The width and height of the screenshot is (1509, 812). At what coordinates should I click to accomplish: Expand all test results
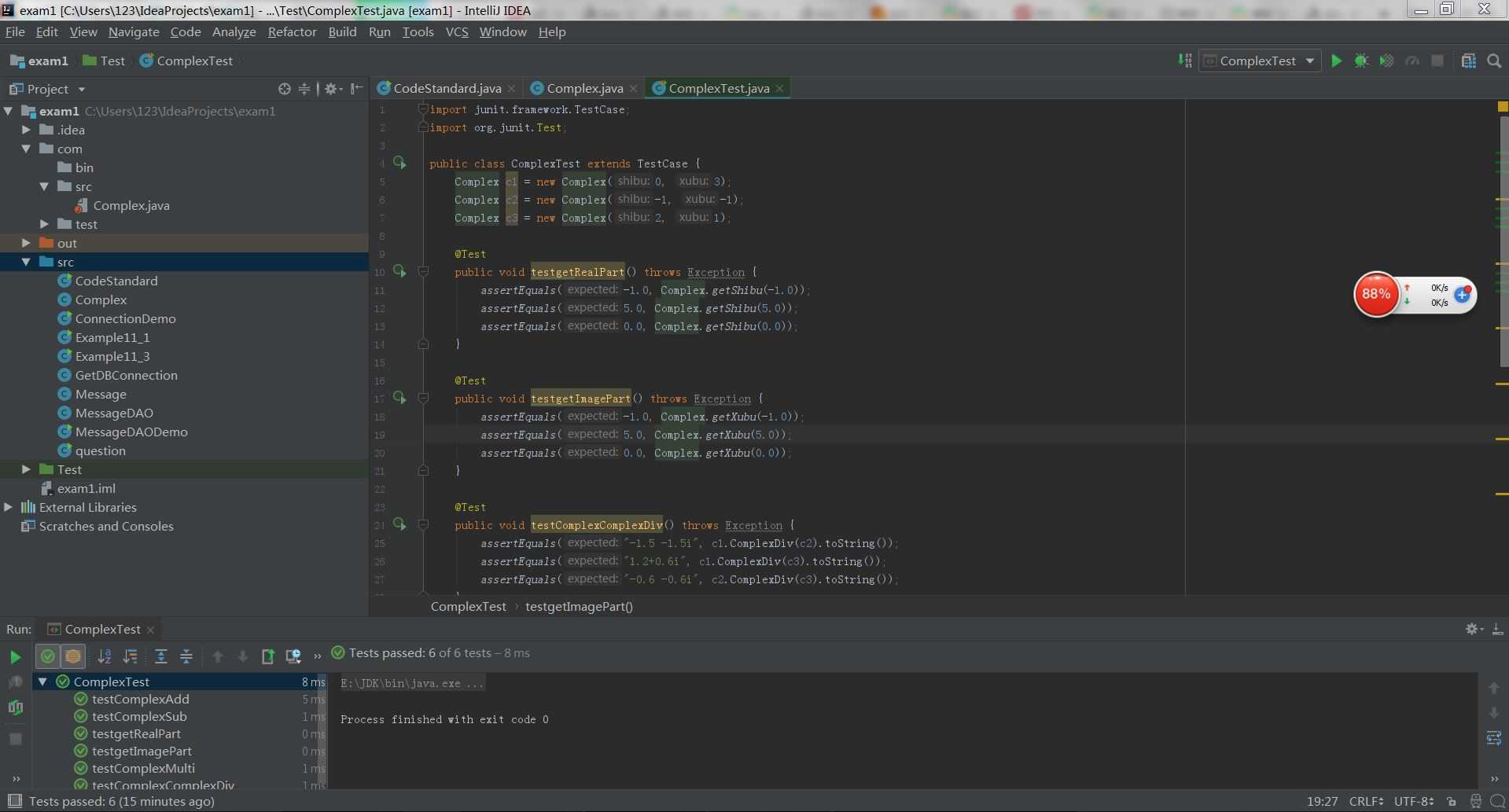(160, 656)
